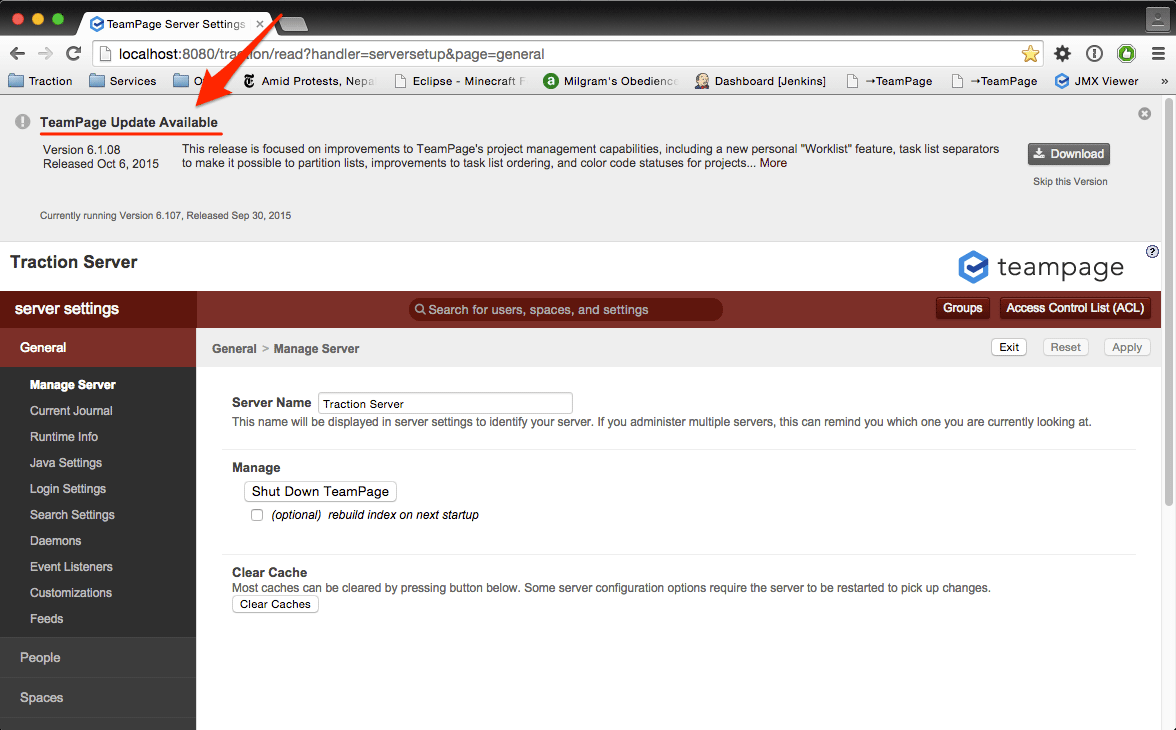Viewport: 1176px width, 730px height.
Task: Open Customizations page
Action: 70,593
